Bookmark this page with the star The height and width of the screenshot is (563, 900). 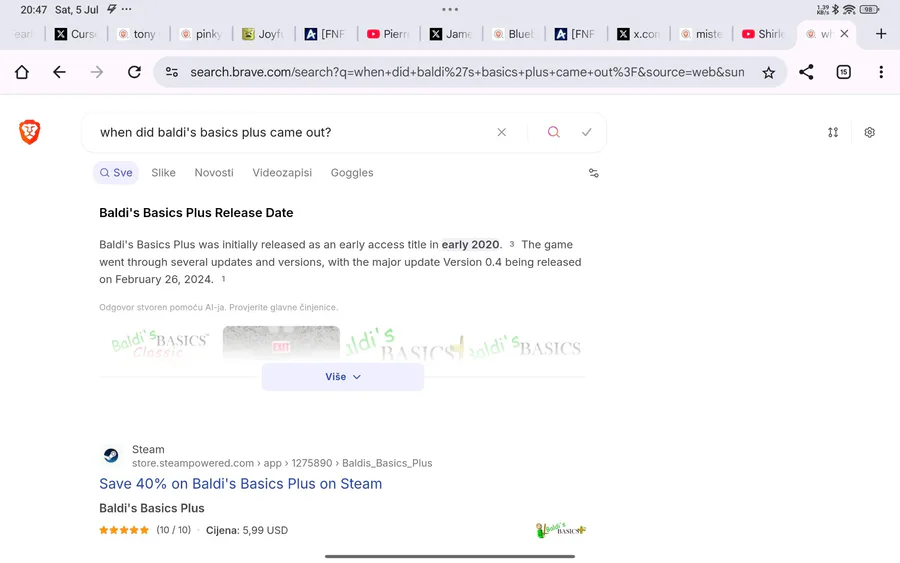tap(769, 72)
